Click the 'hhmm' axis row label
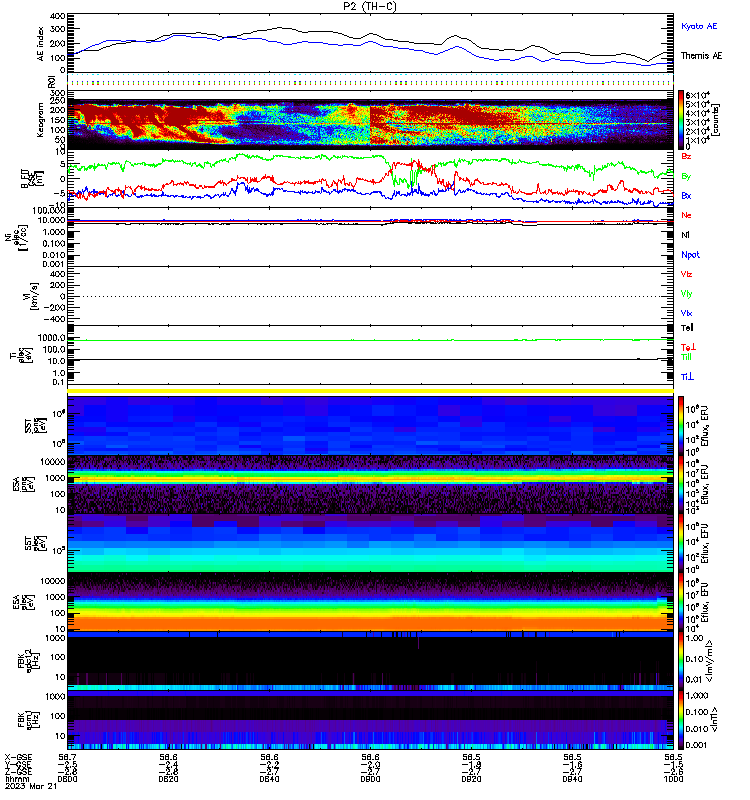The image size is (750, 800). pos(15,779)
